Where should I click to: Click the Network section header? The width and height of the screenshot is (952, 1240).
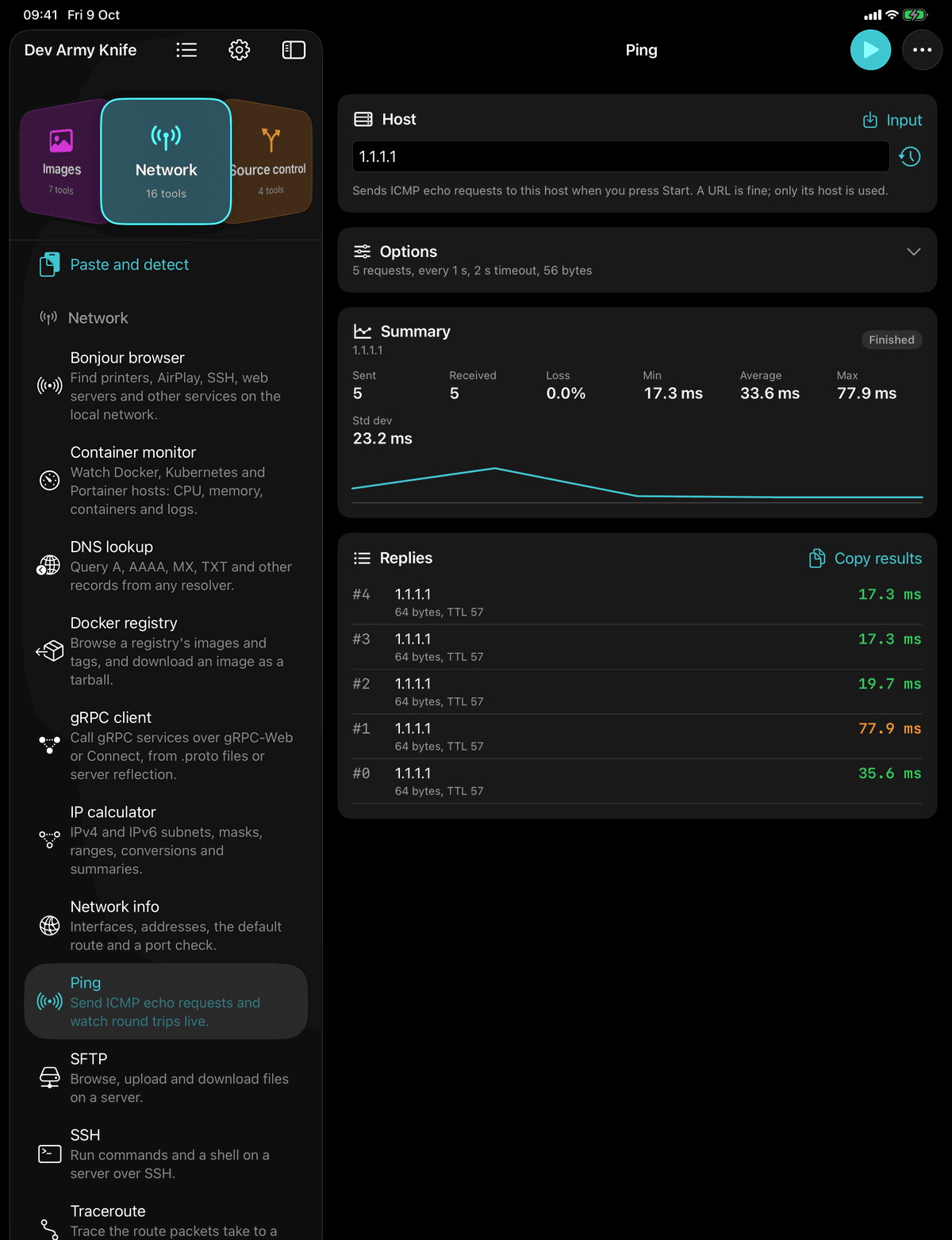(x=98, y=318)
